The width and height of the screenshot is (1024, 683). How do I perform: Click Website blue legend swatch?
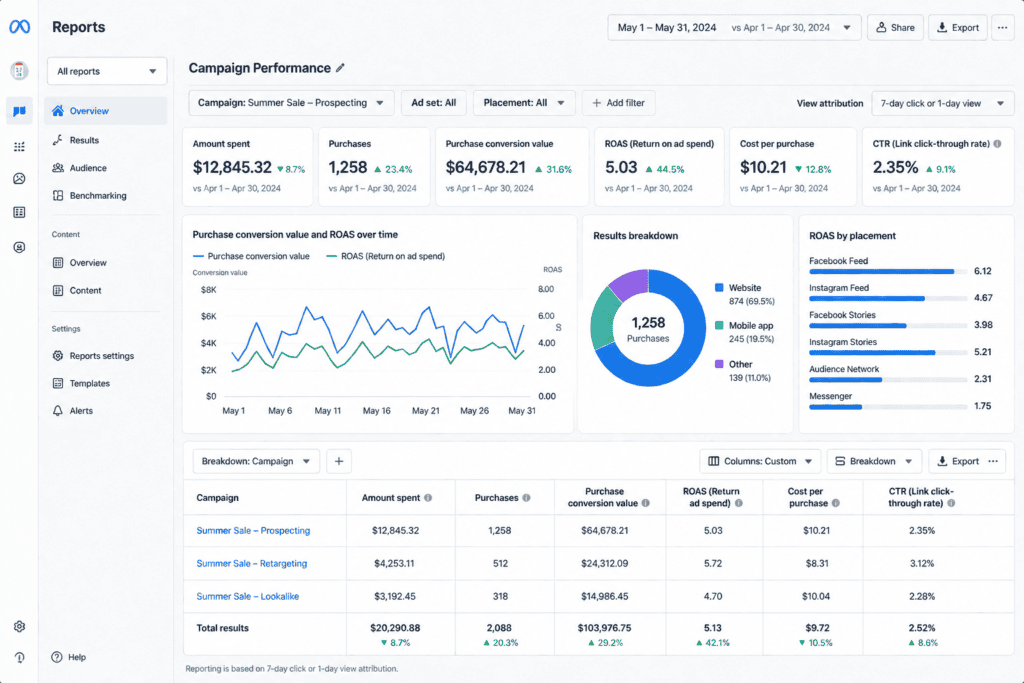[x=719, y=287]
